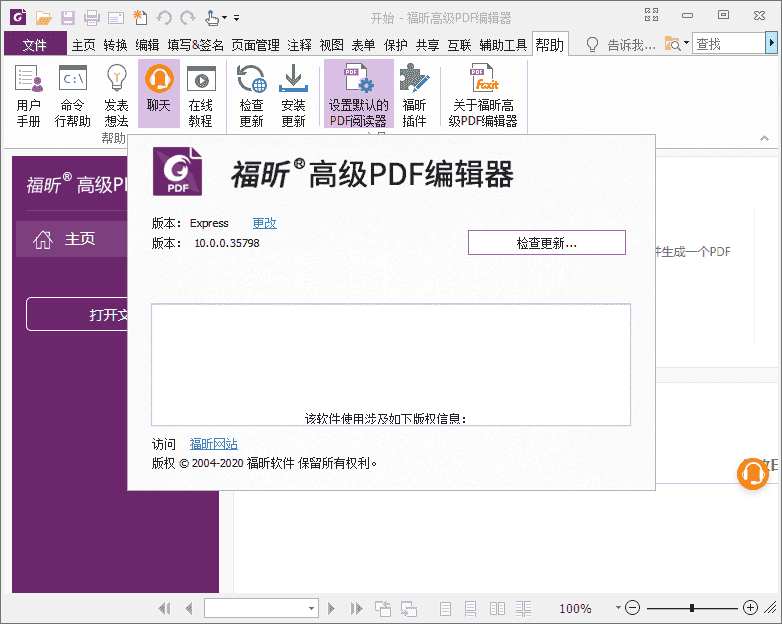Click the Undo arrow icon
The height and width of the screenshot is (624, 782).
pos(164,18)
